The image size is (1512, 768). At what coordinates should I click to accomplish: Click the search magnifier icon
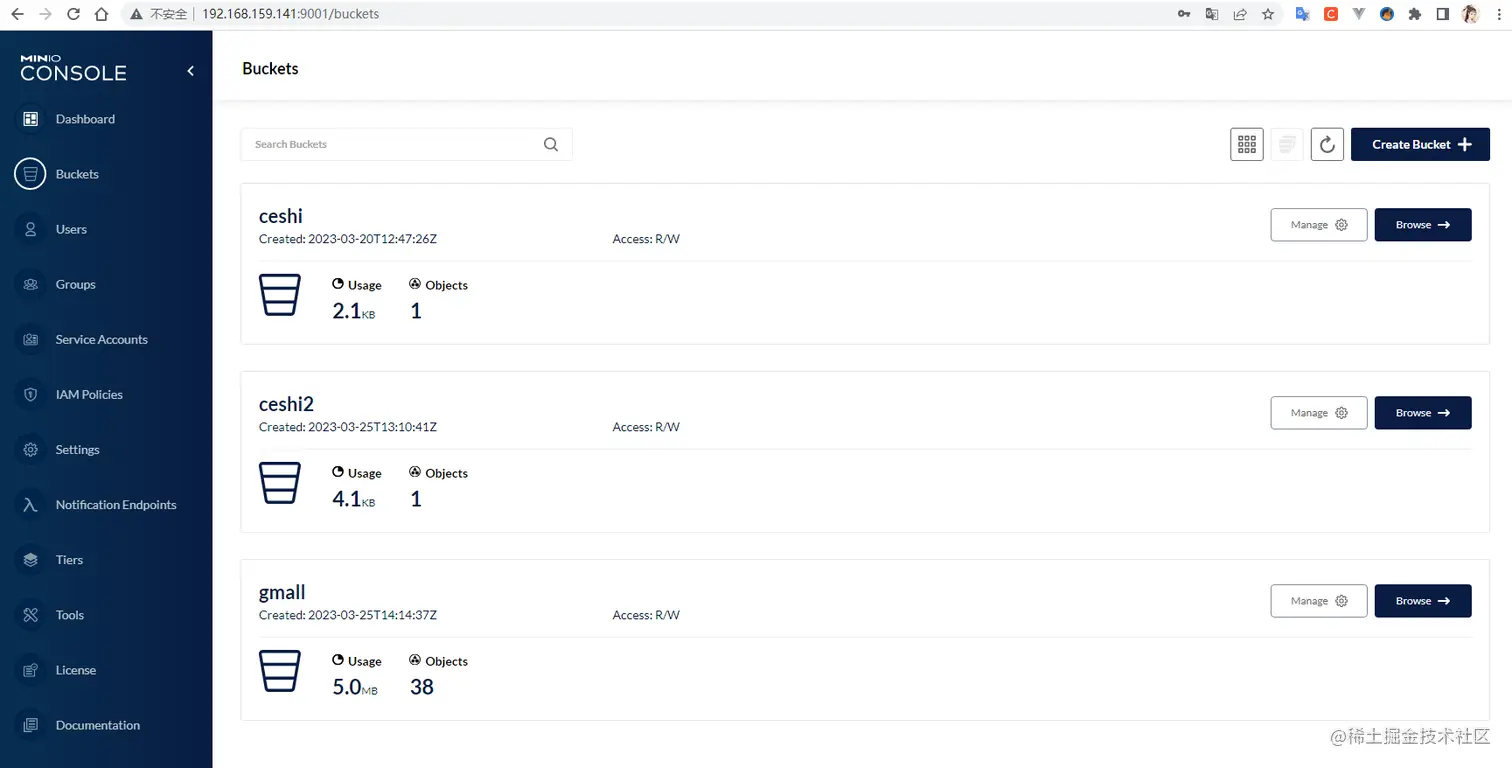551,144
